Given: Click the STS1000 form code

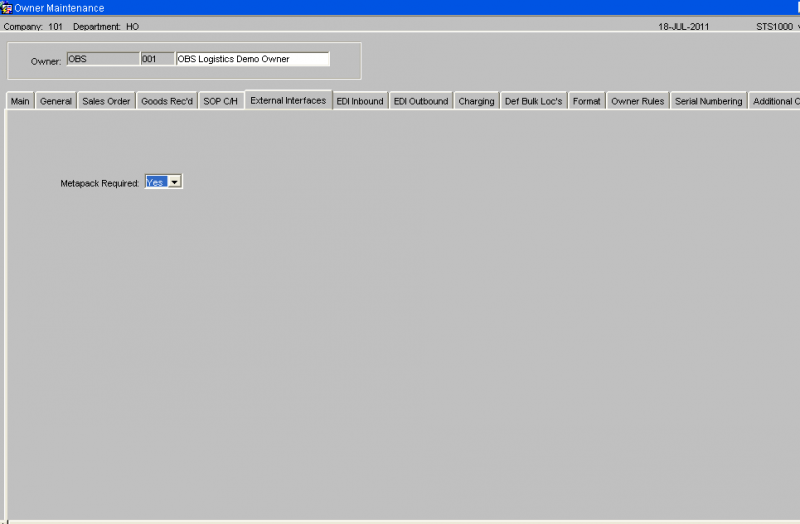Looking at the screenshot, I should pos(774,27).
